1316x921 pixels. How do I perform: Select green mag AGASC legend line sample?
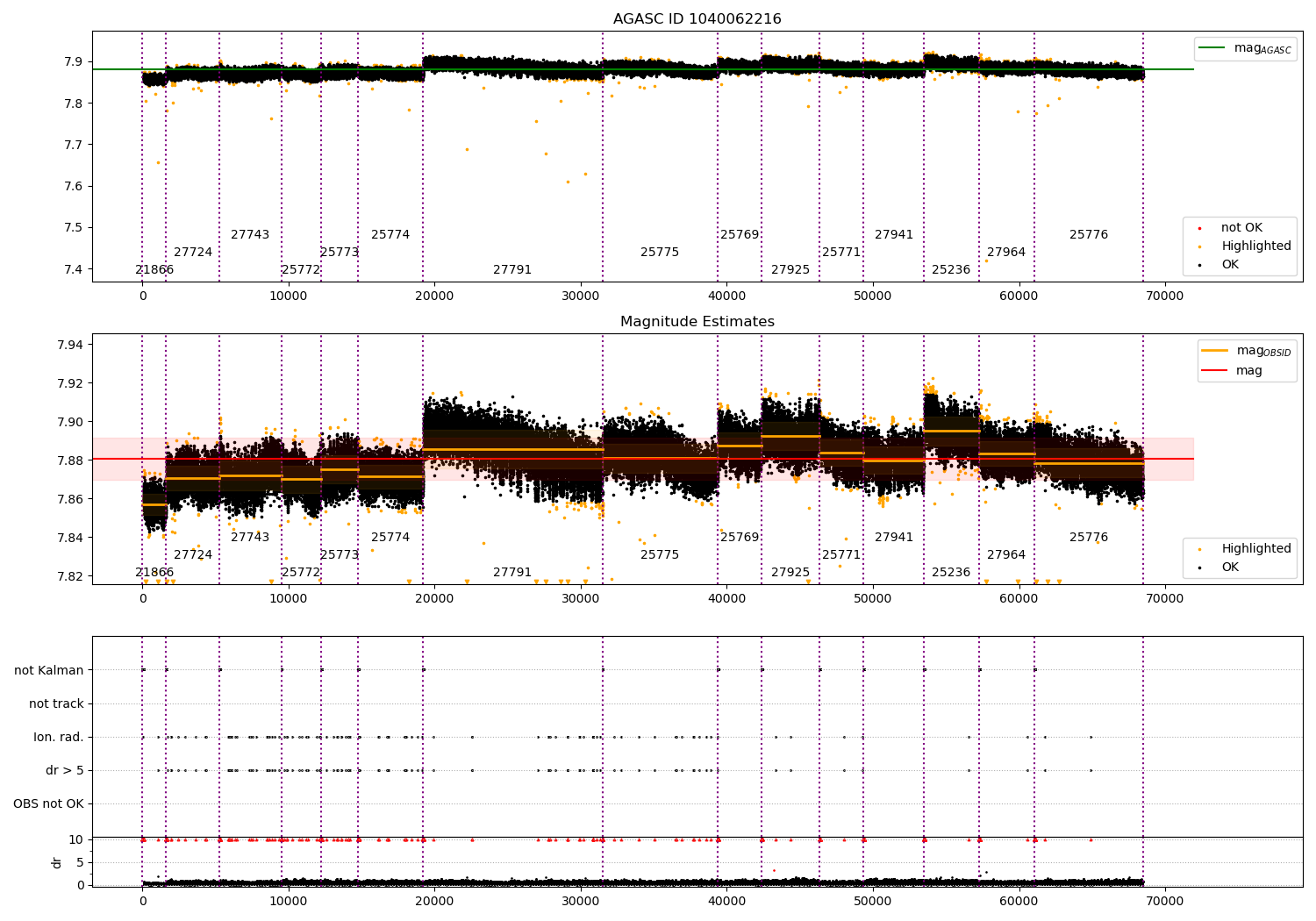1212,47
